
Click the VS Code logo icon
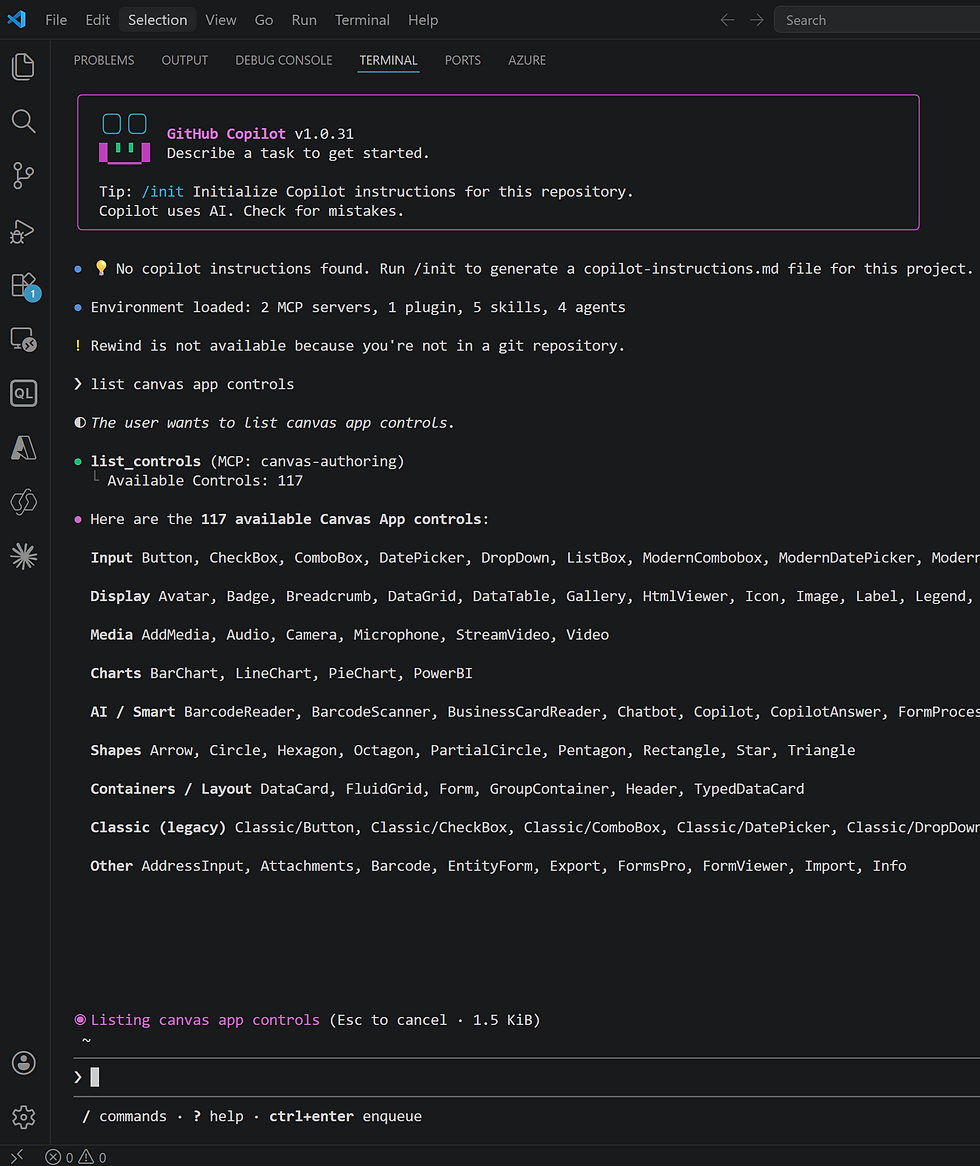point(16,19)
